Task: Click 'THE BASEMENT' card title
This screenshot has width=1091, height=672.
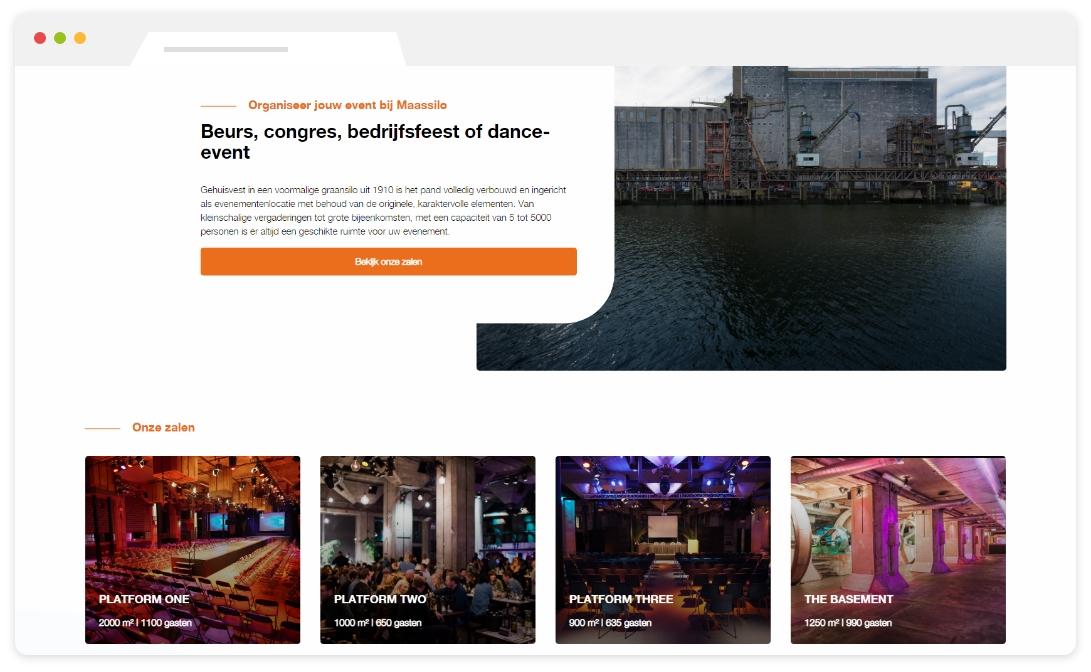Action: pyautogui.click(x=849, y=599)
